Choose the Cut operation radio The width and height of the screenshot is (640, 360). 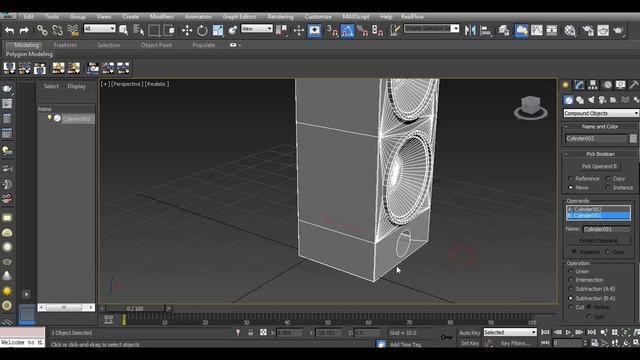coord(571,307)
